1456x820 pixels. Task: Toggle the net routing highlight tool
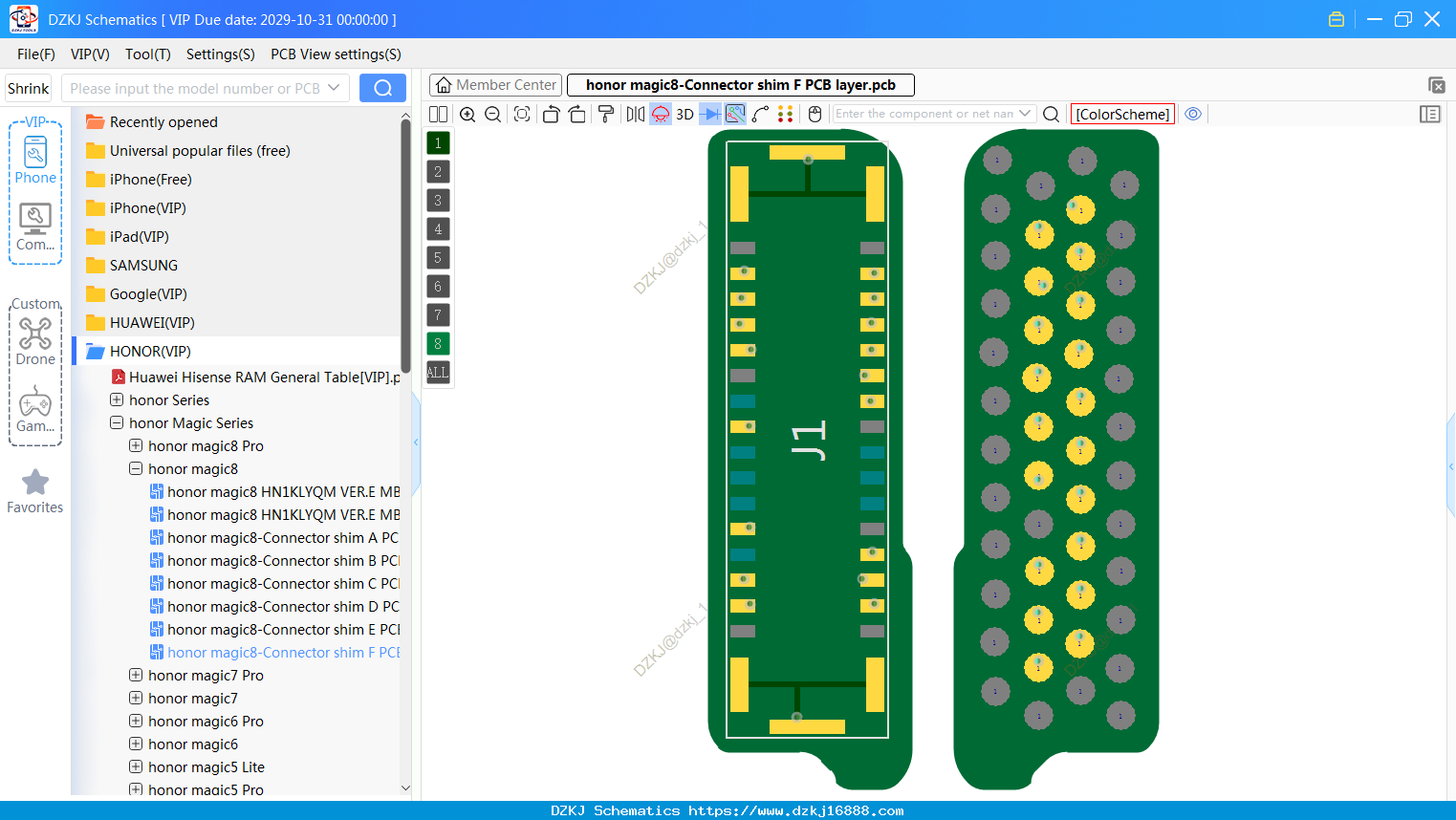pos(735,114)
